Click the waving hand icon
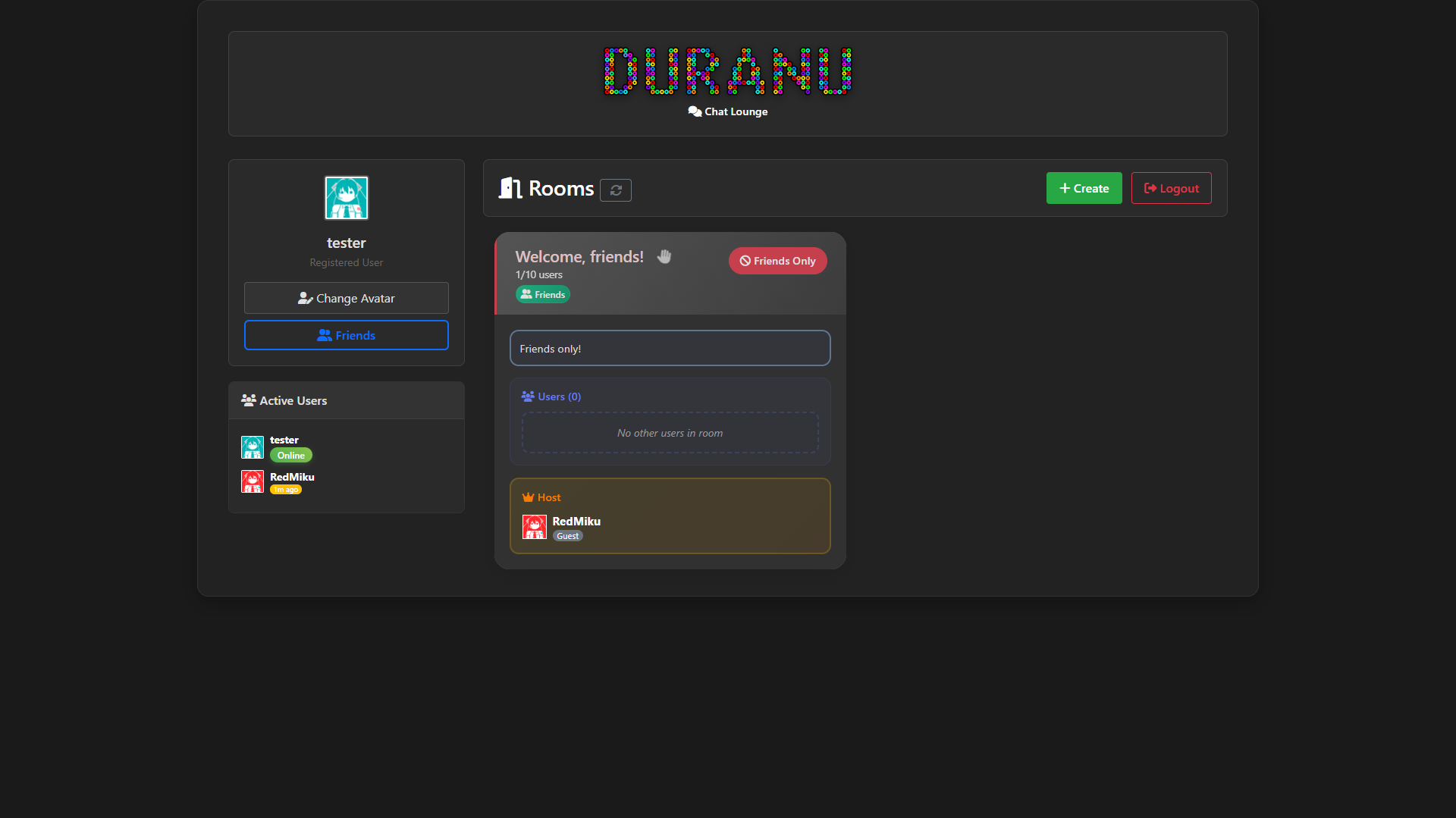Image resolution: width=1456 pixels, height=818 pixels. pos(664,257)
